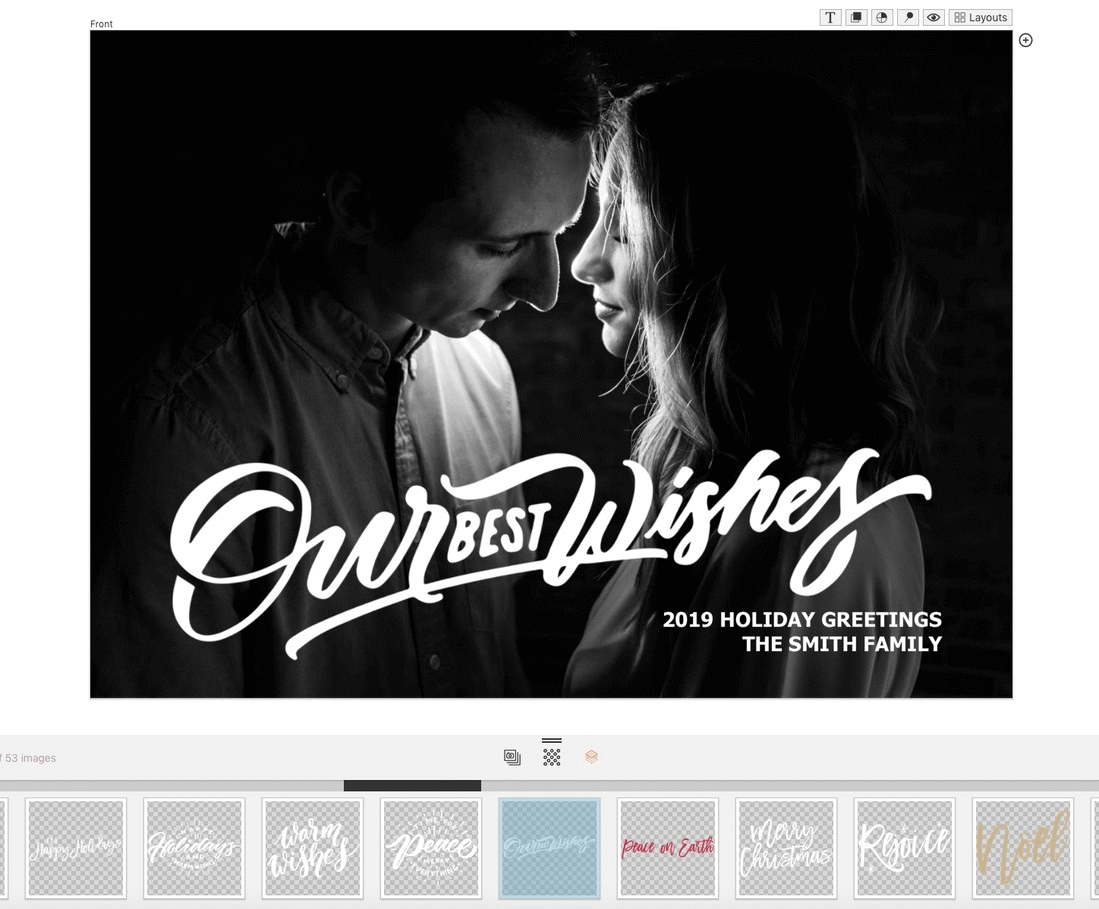1099x909 pixels.
Task: Switch to the dotted pattern graphics tab
Action: 552,757
